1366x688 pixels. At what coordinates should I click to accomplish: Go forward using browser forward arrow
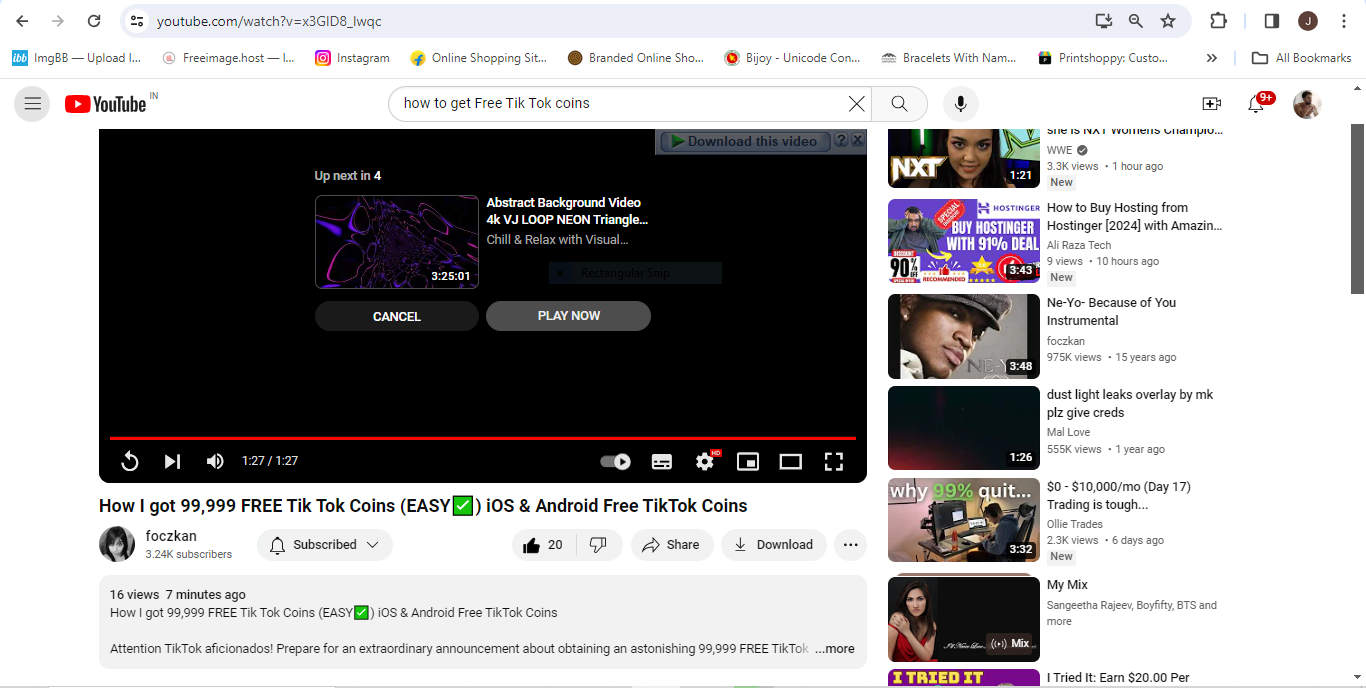coord(58,21)
